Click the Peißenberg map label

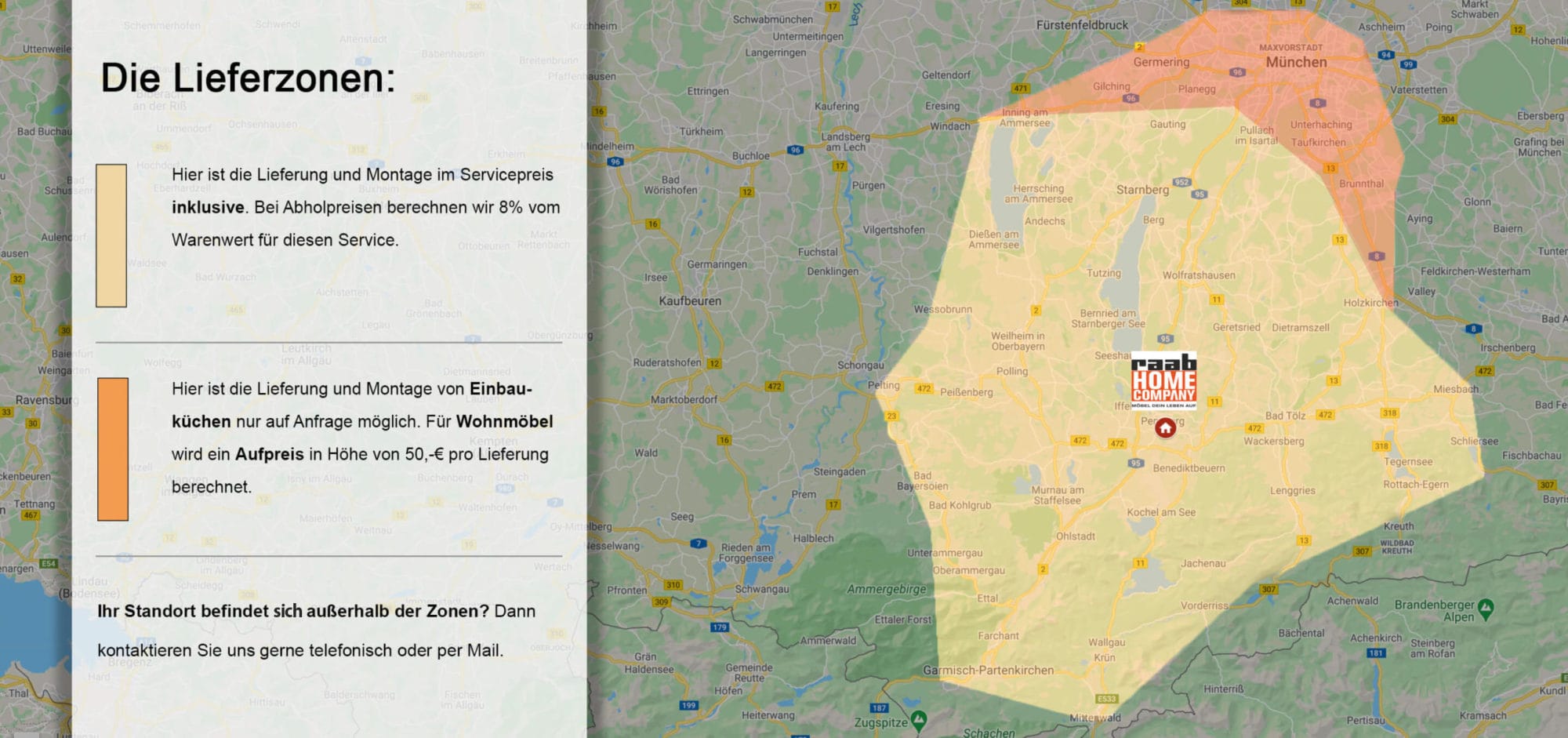966,392
